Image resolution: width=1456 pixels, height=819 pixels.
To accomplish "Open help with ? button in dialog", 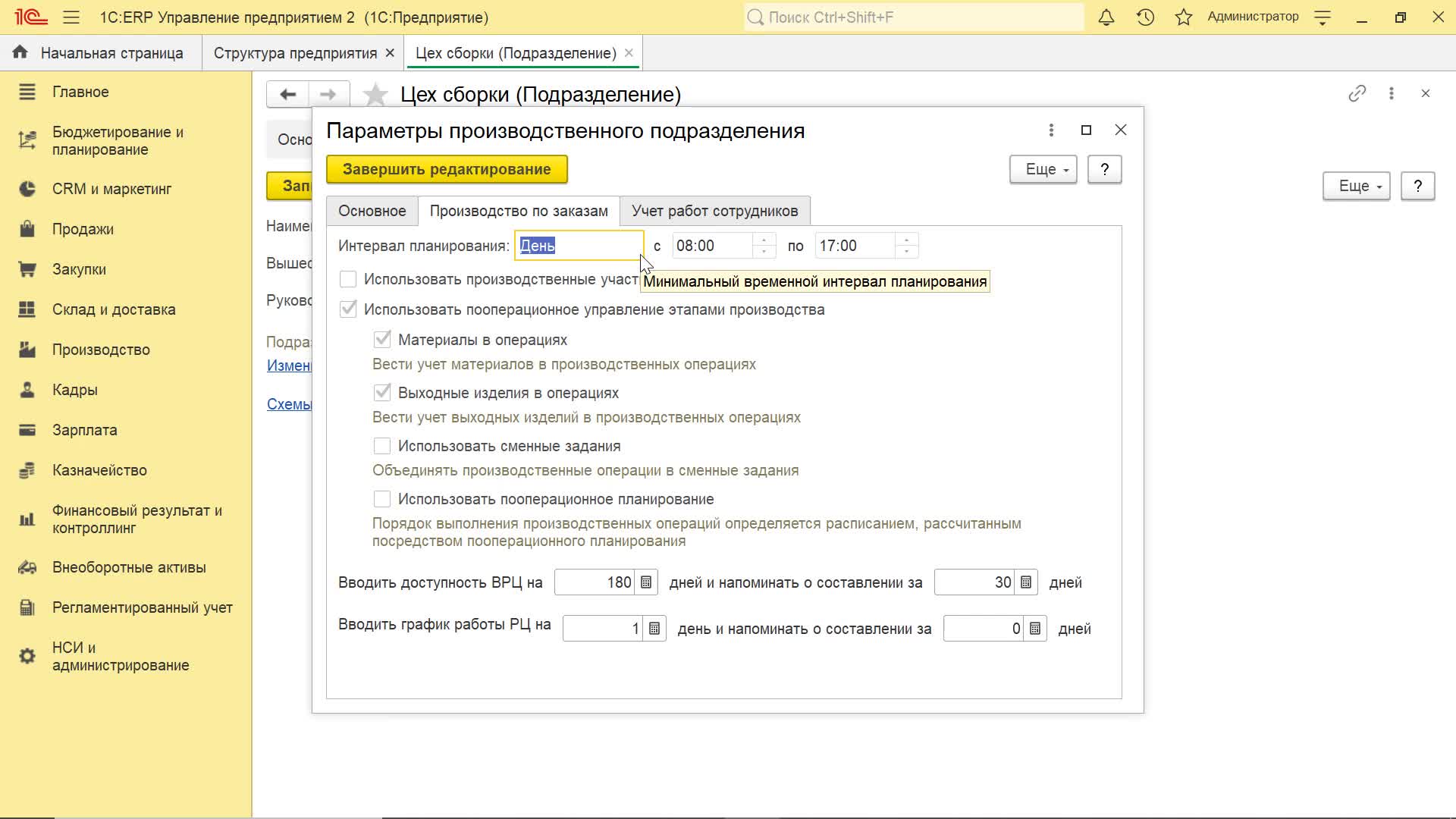I will click(x=1105, y=169).
